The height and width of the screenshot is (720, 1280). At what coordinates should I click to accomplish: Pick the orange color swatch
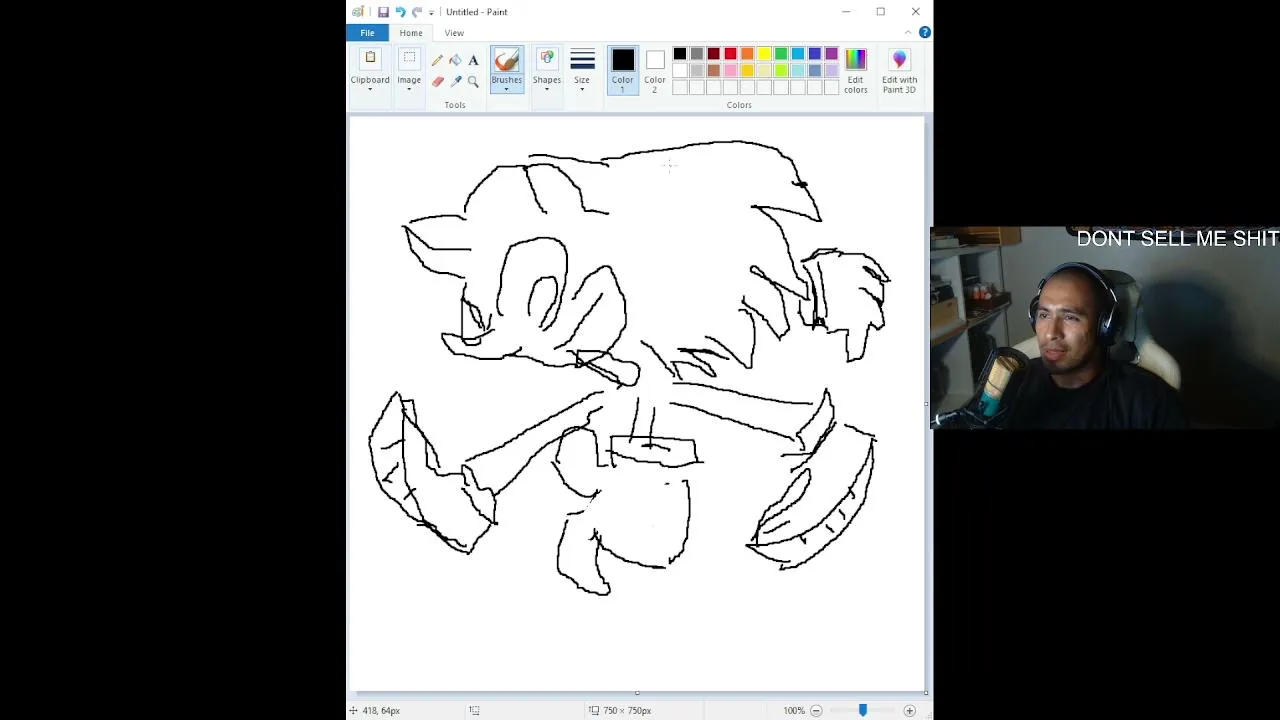coord(747,54)
